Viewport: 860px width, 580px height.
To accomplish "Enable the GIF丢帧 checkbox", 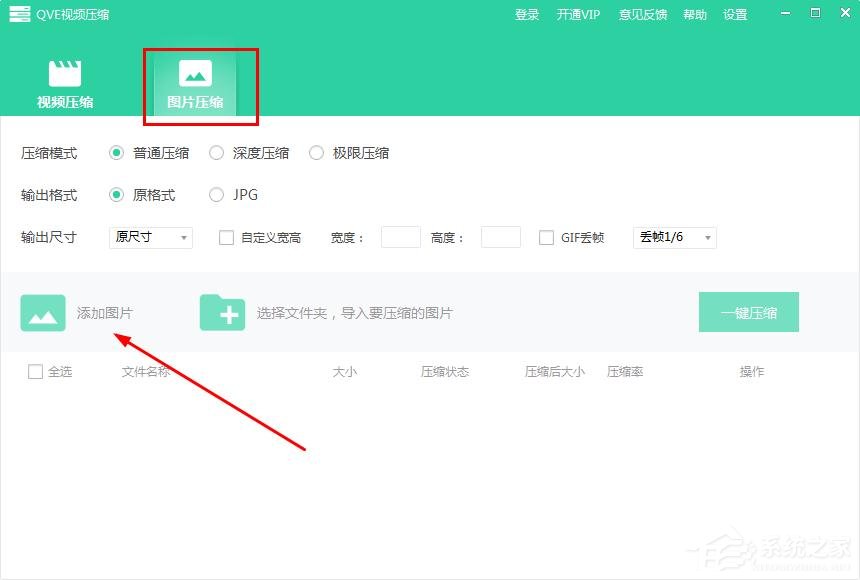I will tap(546, 237).
